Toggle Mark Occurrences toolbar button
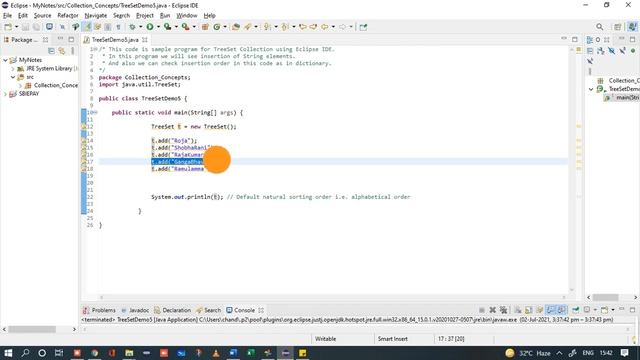 click(87, 27)
